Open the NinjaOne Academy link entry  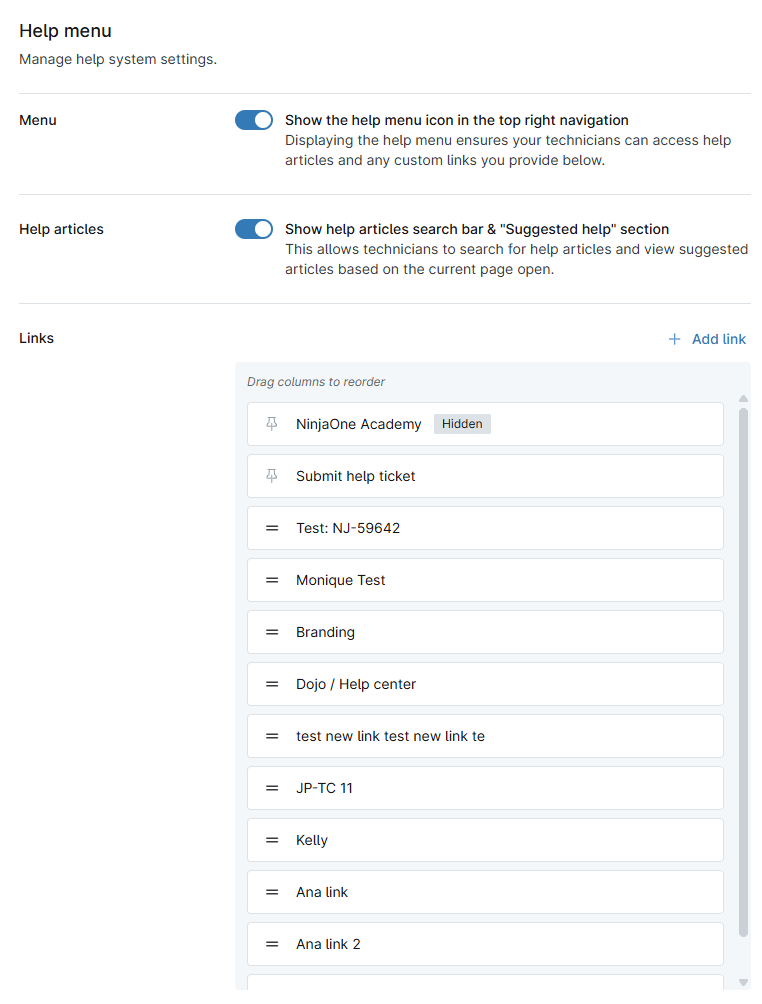358,424
